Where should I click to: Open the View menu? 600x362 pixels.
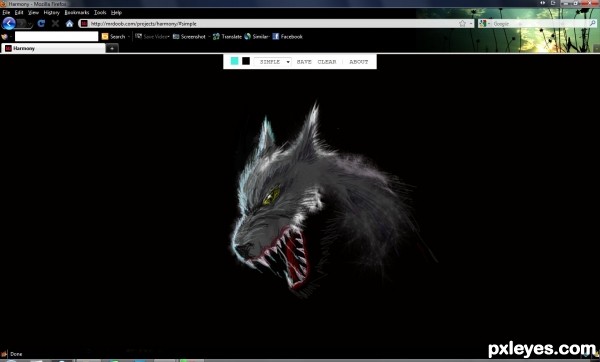[x=33, y=12]
